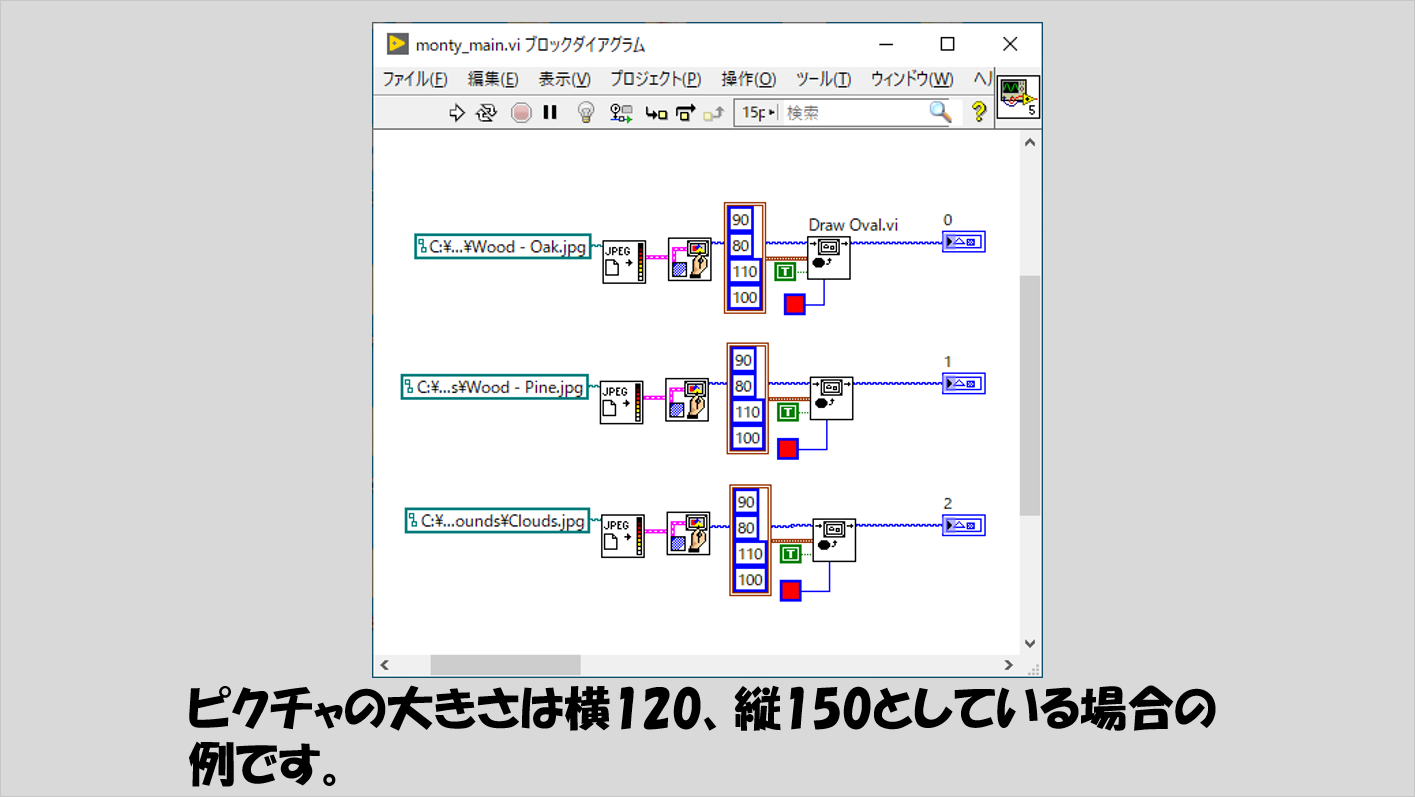Click the Pause button in toolbar
This screenshot has height=797, width=1415.
[550, 113]
